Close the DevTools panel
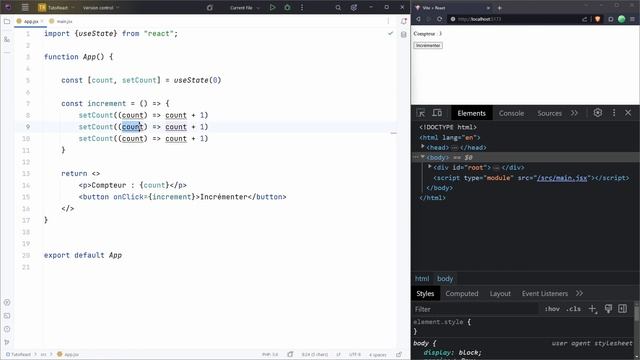 (628, 113)
